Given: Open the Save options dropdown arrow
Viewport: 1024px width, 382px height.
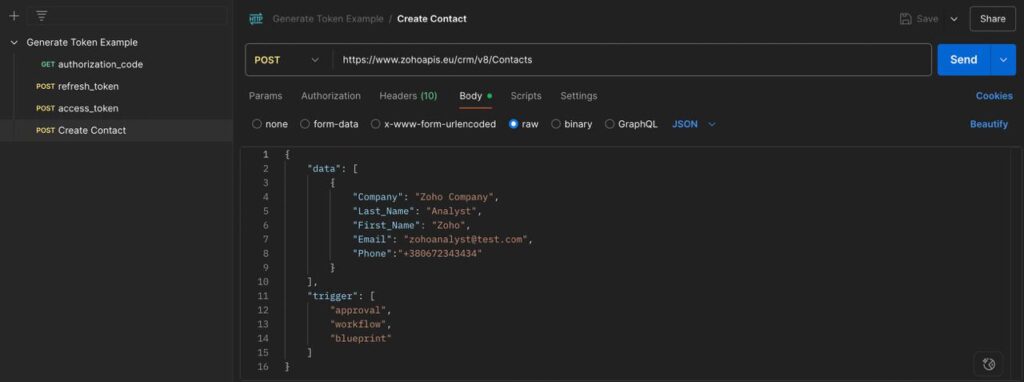Looking at the screenshot, I should click(x=953, y=19).
